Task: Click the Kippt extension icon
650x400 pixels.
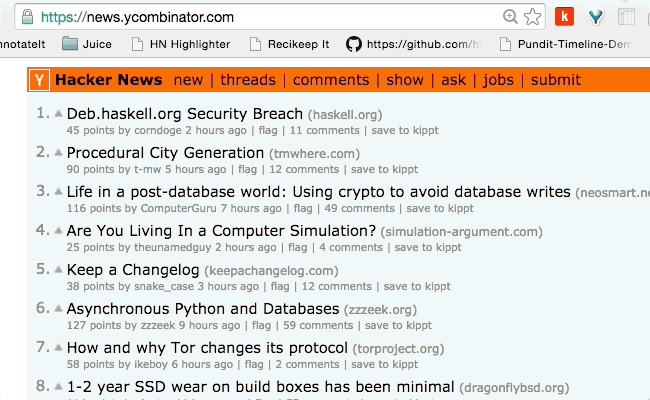Action: pos(565,17)
